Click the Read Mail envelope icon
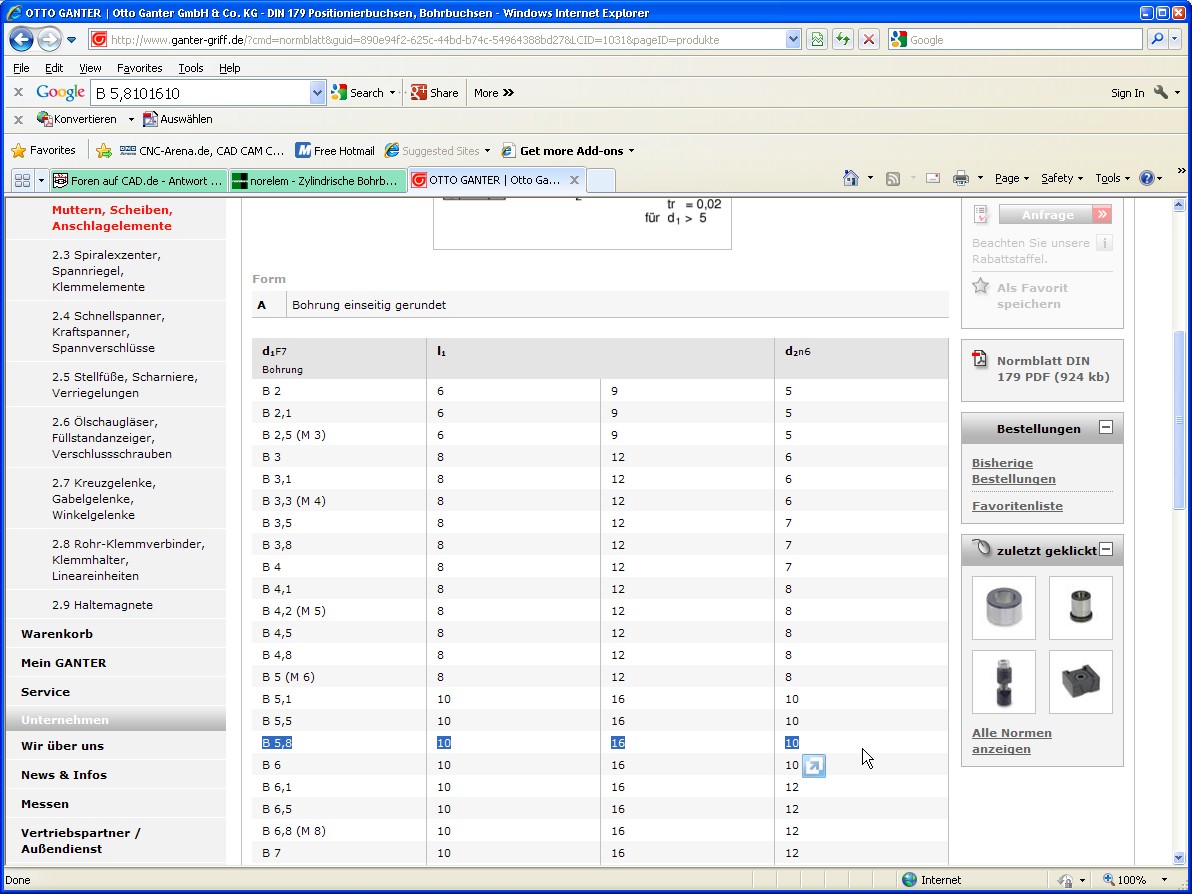Viewport: 1192px width, 894px height. (933, 178)
